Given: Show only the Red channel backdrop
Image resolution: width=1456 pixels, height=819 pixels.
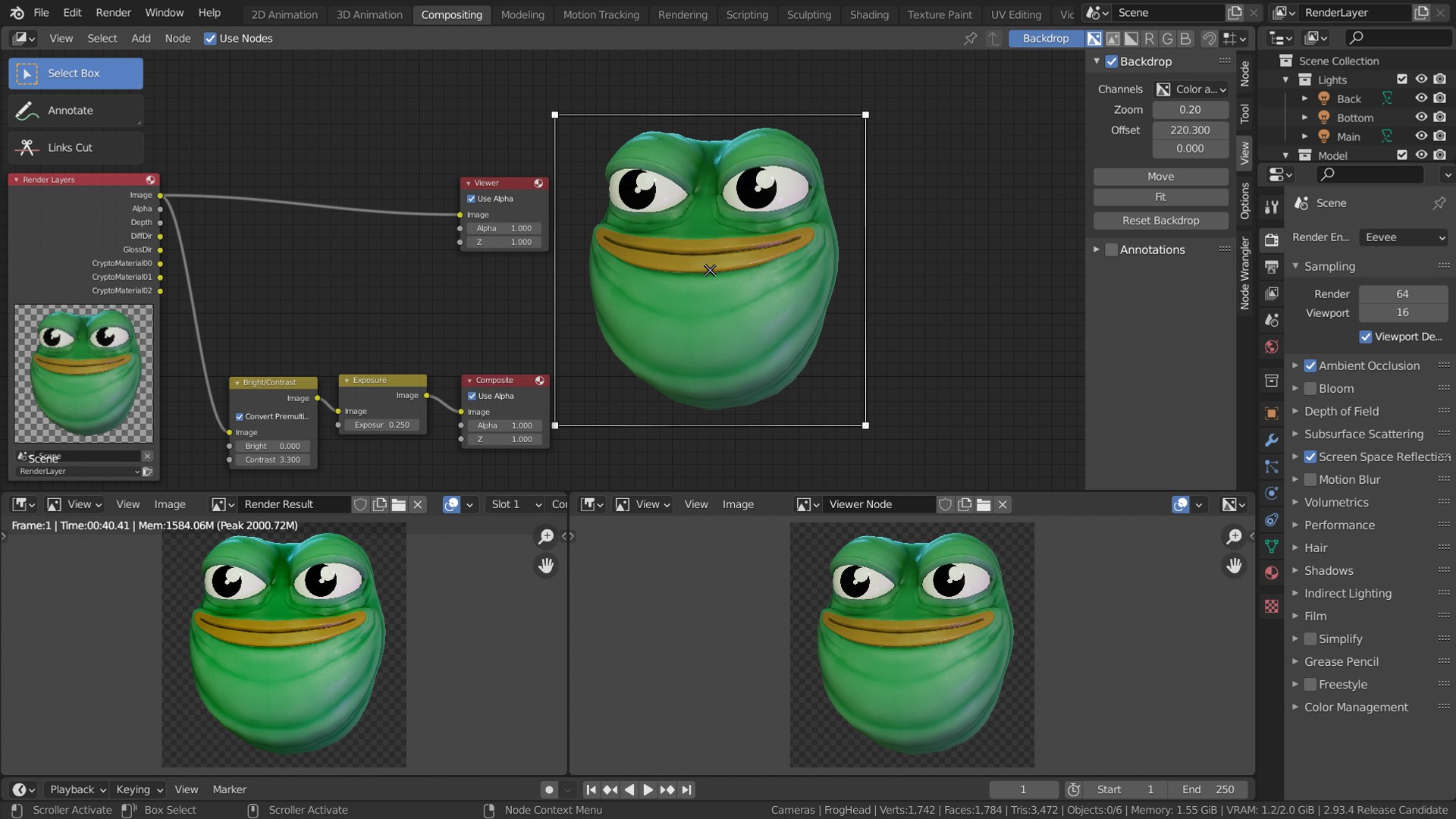Looking at the screenshot, I should (1150, 39).
